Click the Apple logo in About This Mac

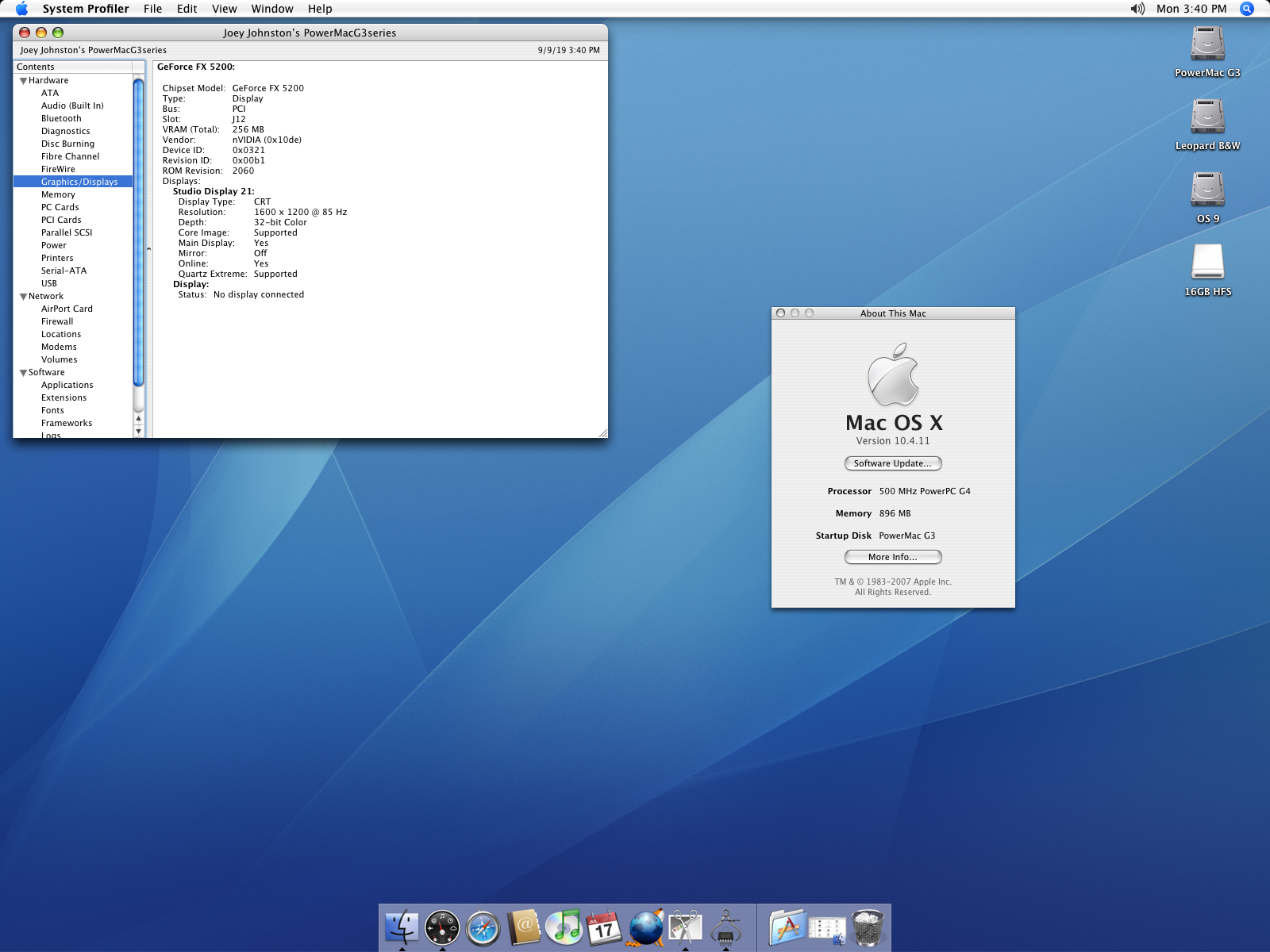[x=893, y=374]
